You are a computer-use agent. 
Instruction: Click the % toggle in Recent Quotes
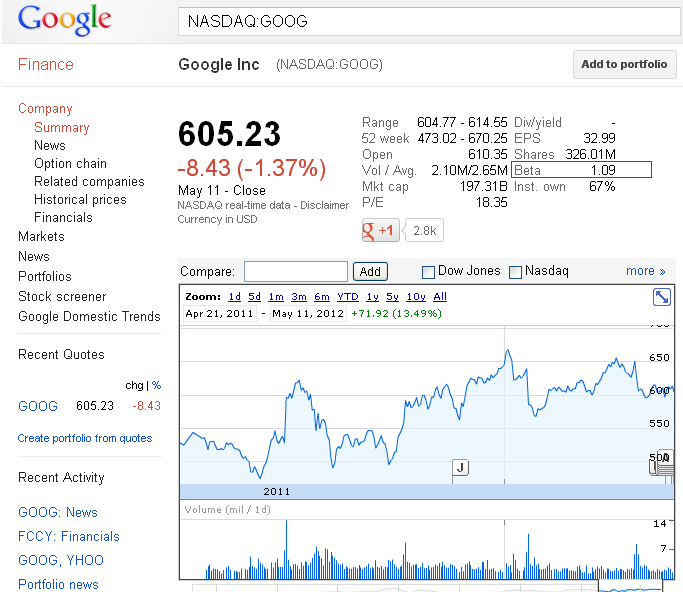pyautogui.click(x=156, y=385)
